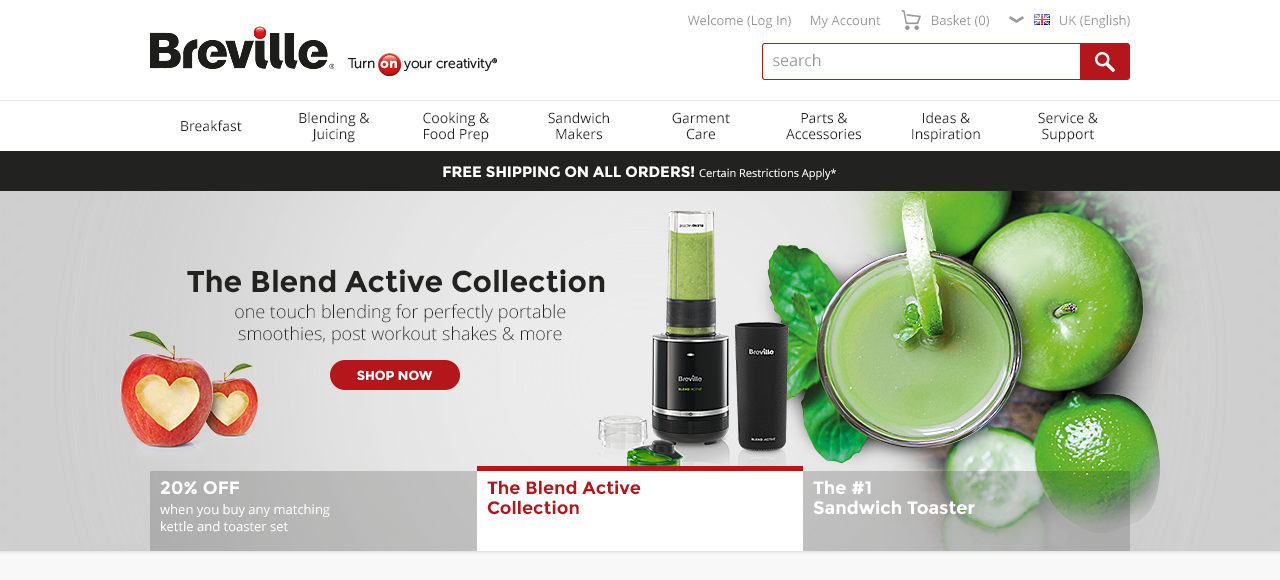The image size is (1280, 580).
Task: Go to Parts & Accessories
Action: (824, 126)
